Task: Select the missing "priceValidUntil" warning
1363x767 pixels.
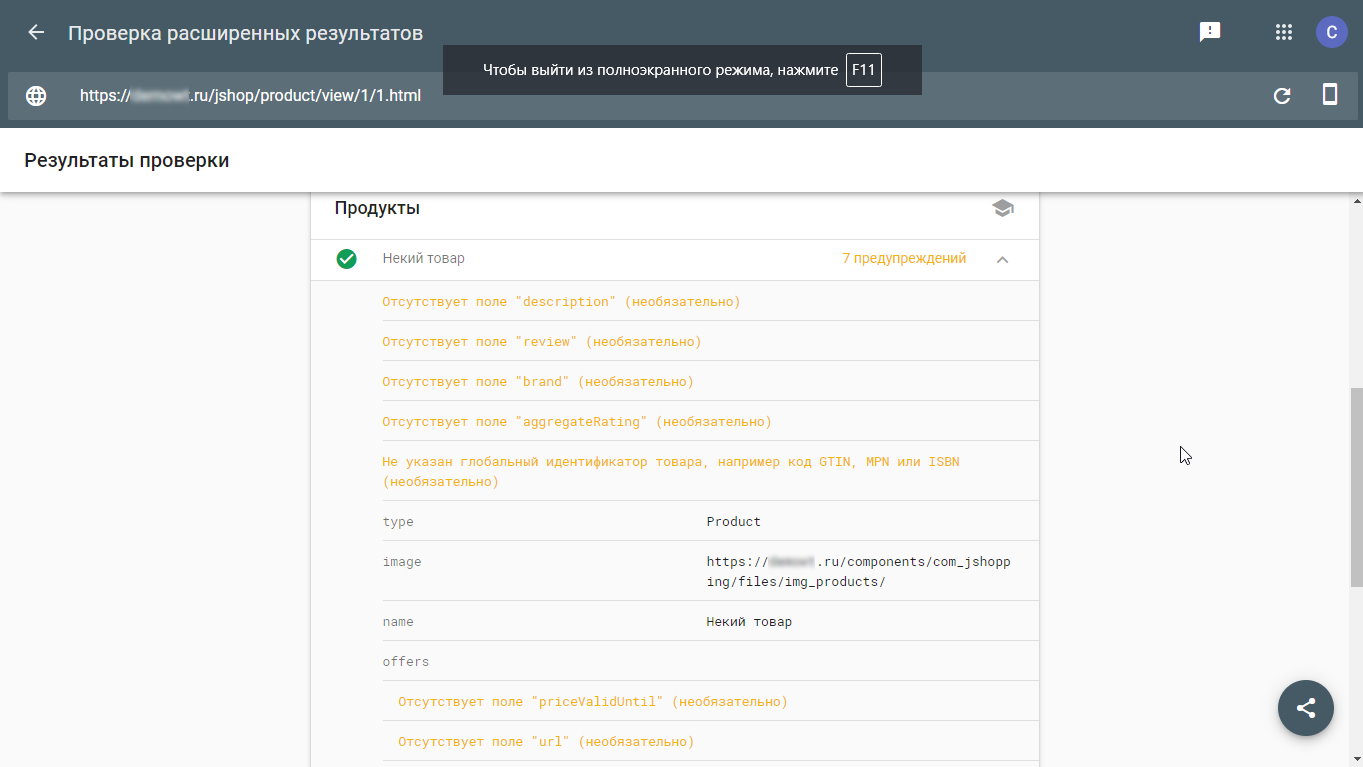Action: (x=592, y=702)
